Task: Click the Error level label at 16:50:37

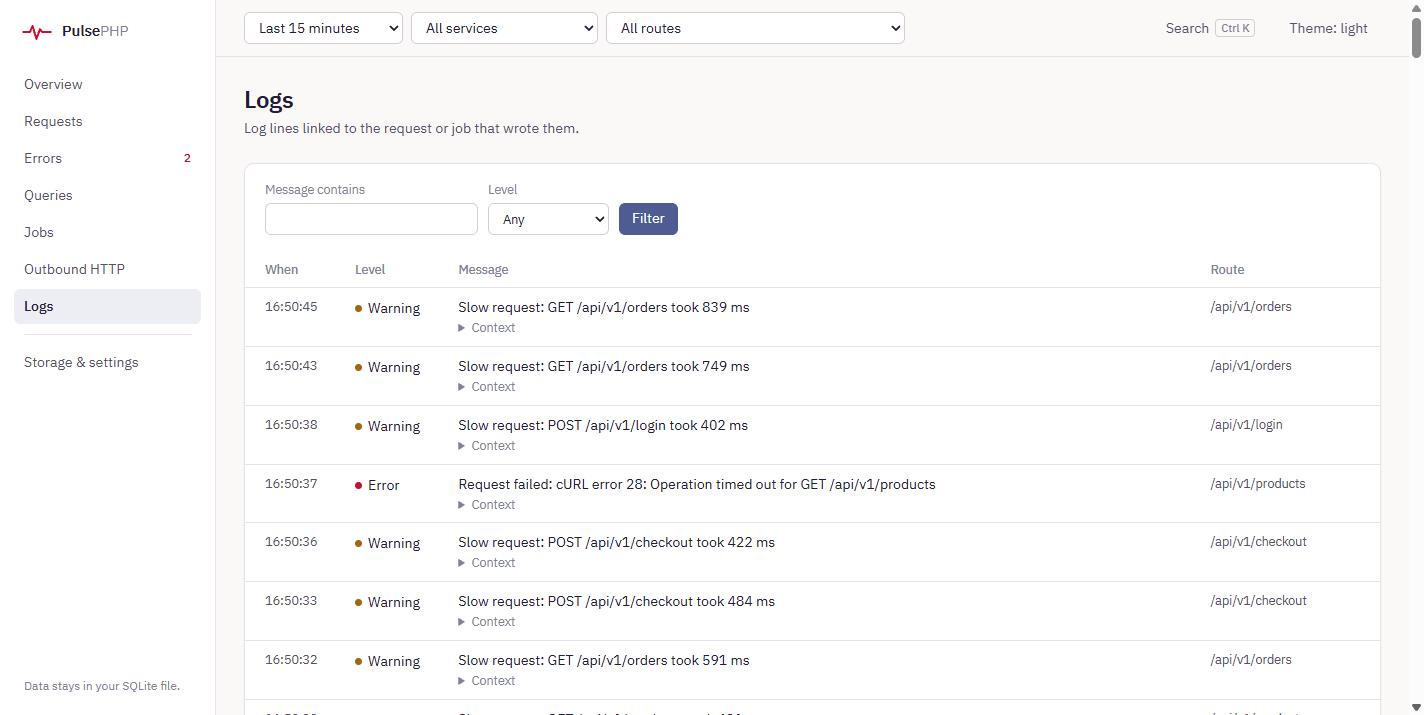Action: (377, 485)
